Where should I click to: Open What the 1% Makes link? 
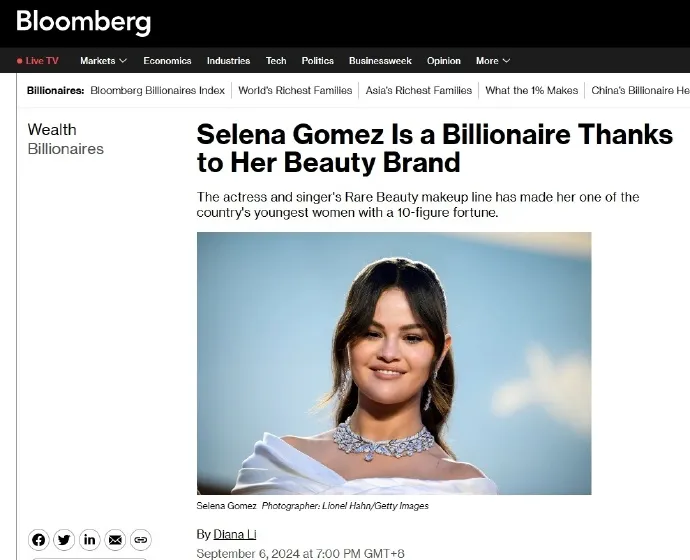tap(531, 90)
